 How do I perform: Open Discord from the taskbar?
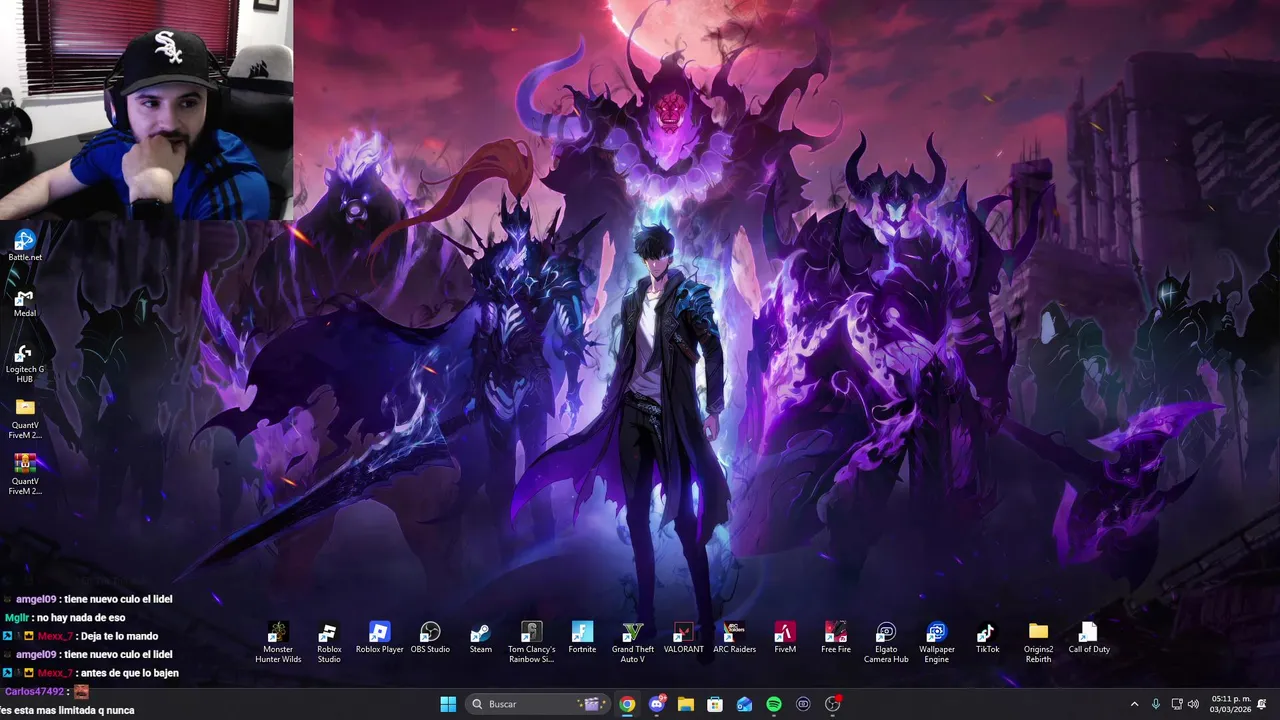pos(656,704)
